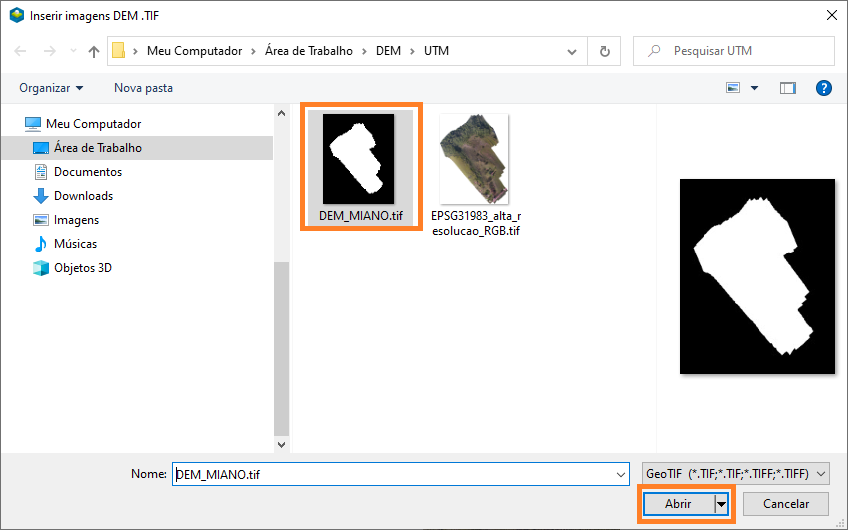Viewport: 848px width, 530px height.
Task: Click the up one level arrow
Action: pyautogui.click(x=94, y=51)
